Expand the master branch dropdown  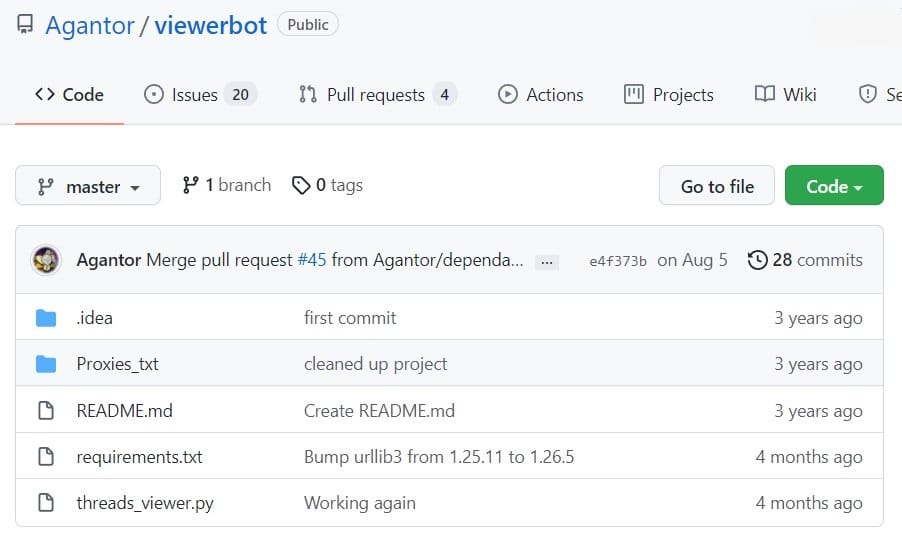pos(88,185)
